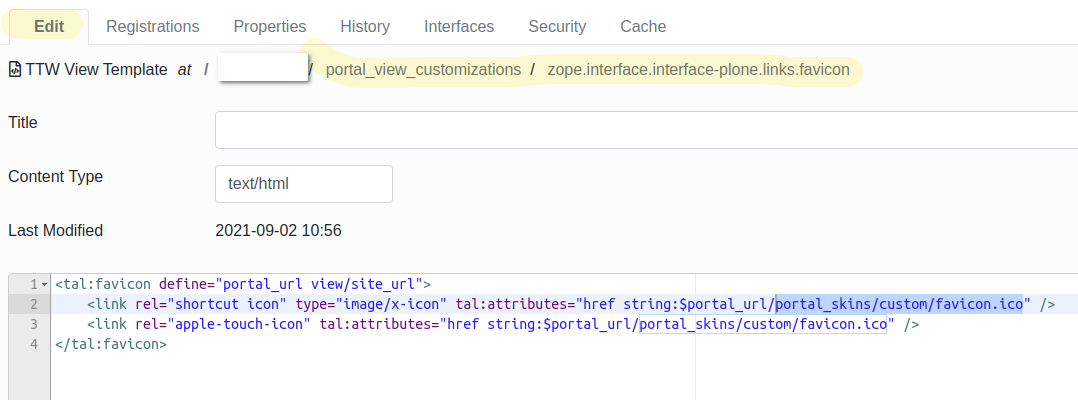Image resolution: width=1078 pixels, height=400 pixels.
Task: Go to the Properties tab
Action: tap(270, 27)
